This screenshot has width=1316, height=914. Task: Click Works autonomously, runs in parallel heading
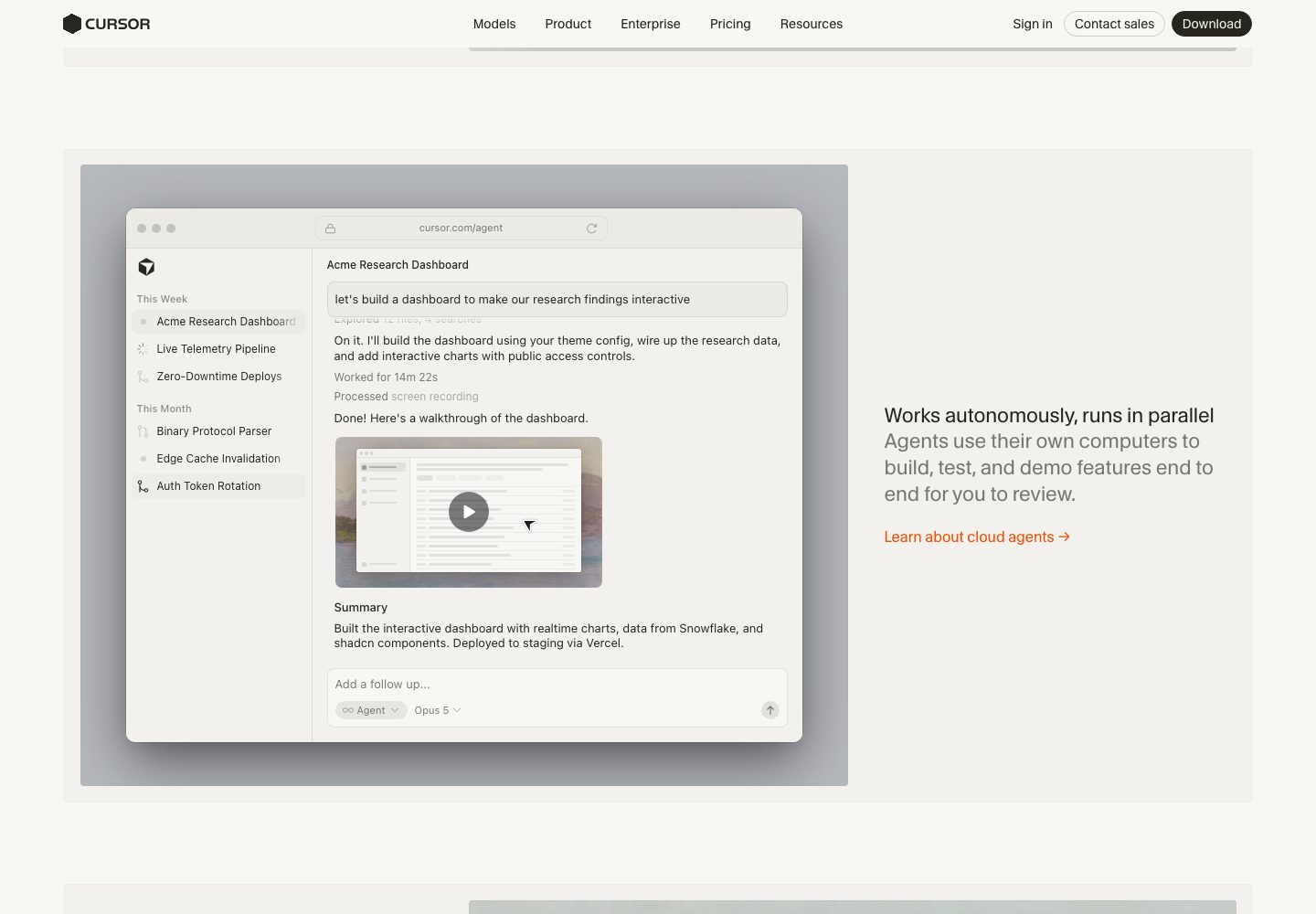click(x=1049, y=415)
